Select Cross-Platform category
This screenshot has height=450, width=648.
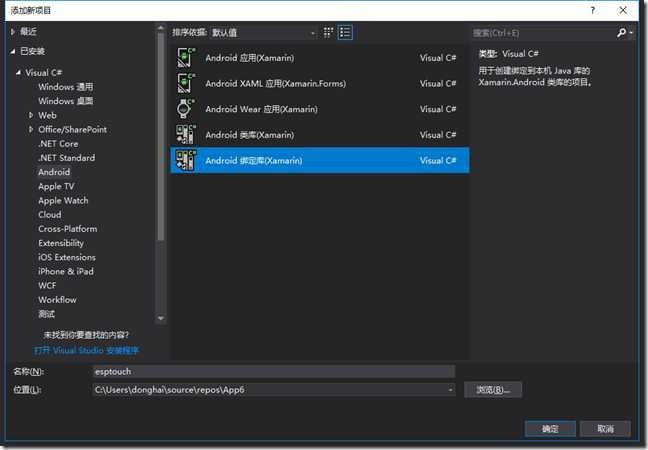pos(68,229)
